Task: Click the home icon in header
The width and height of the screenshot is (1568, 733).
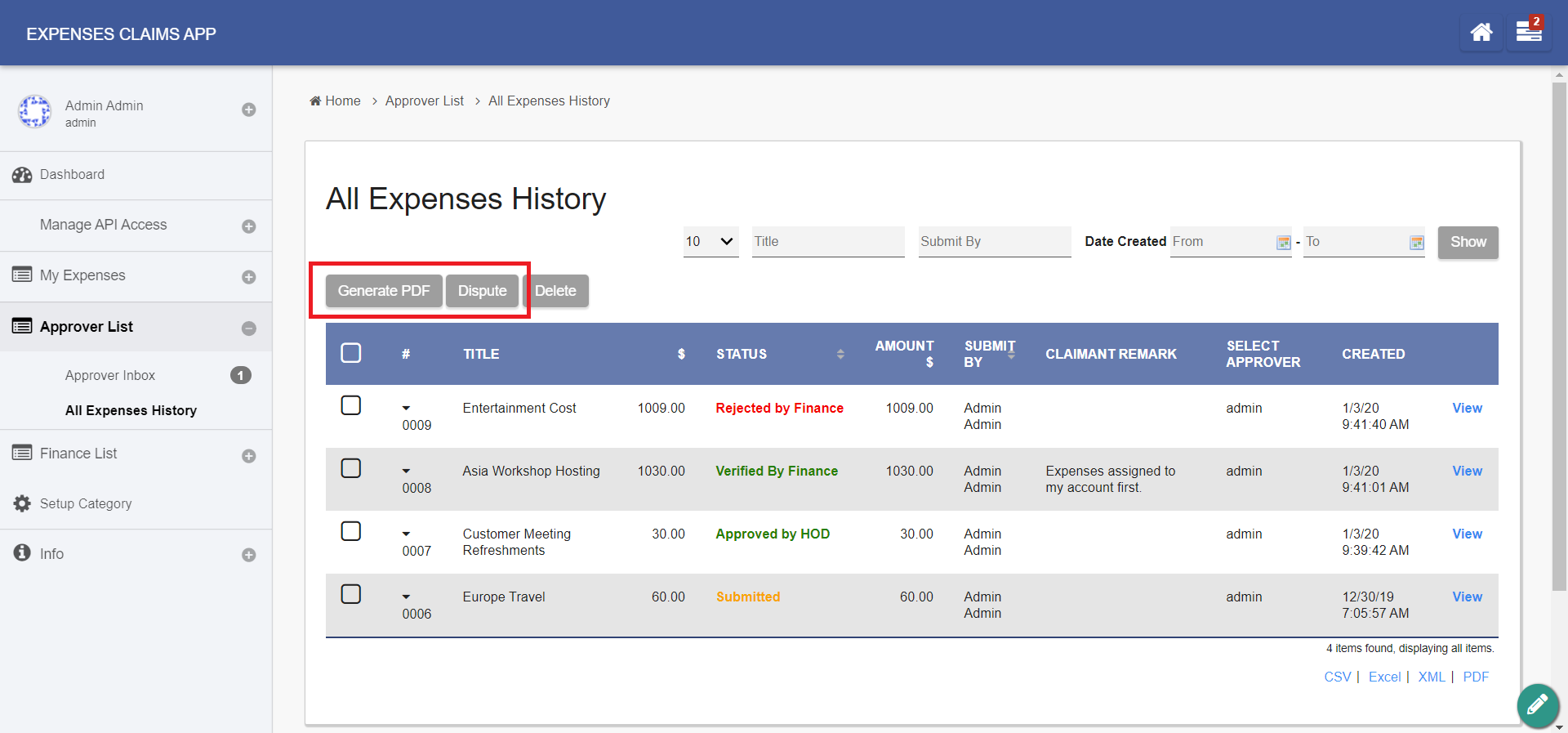Action: (1481, 33)
